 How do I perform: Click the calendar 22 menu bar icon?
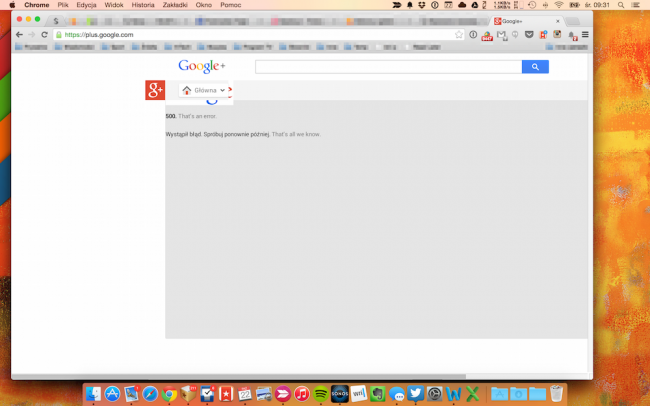click(x=448, y=5)
